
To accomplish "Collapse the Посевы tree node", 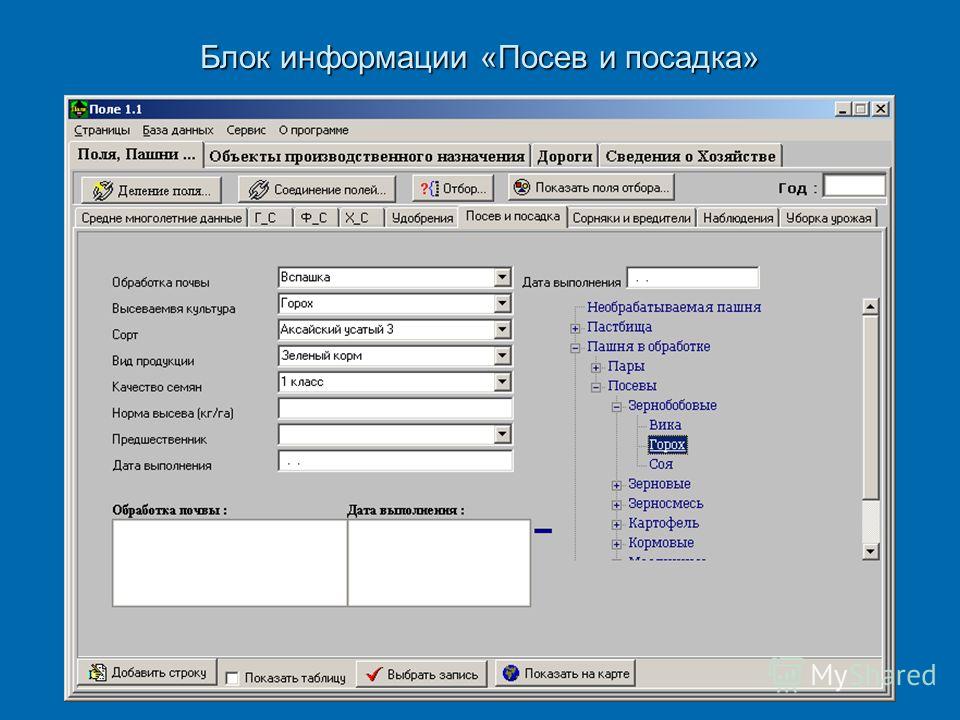I will click(596, 388).
